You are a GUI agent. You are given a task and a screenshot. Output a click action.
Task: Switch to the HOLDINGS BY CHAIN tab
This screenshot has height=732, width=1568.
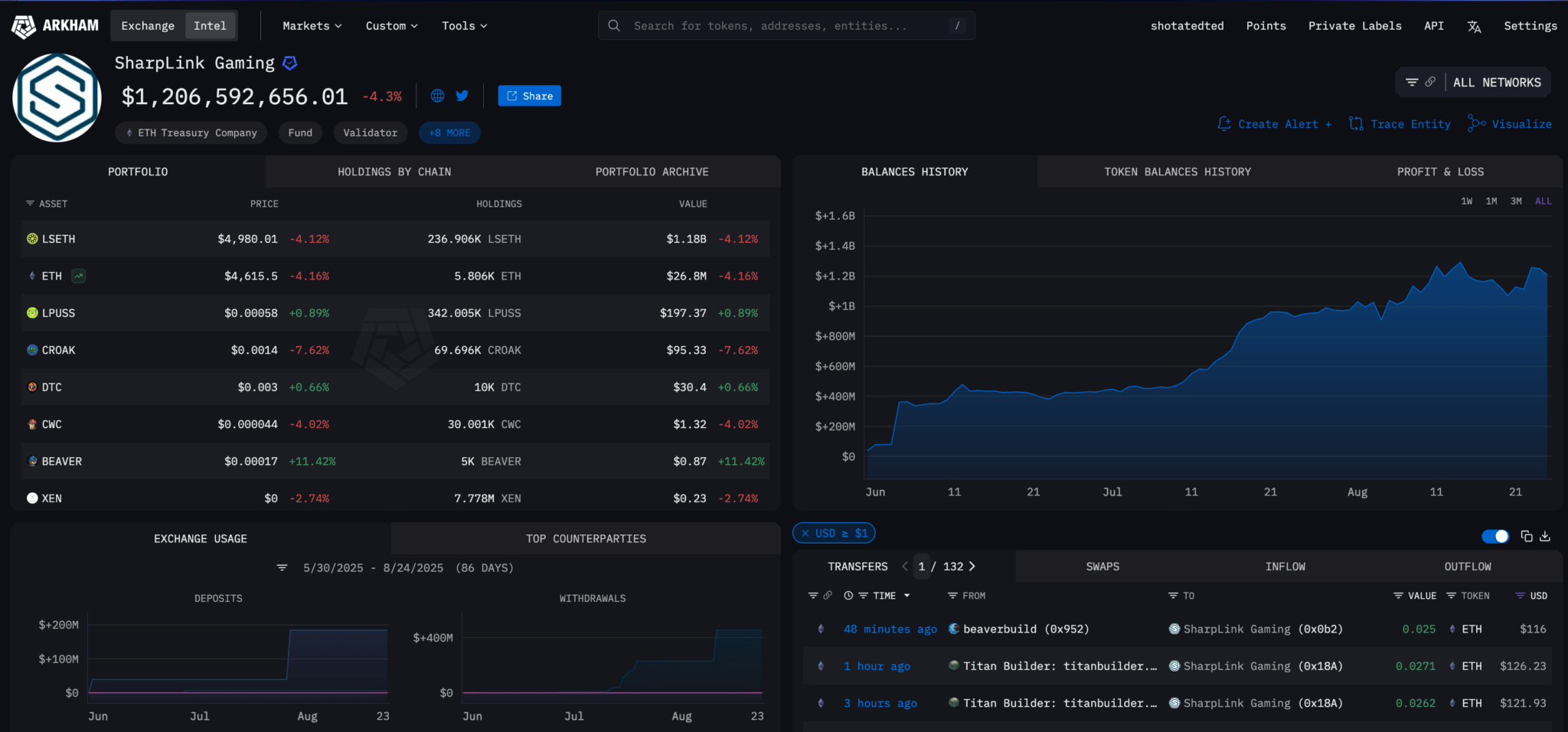(x=394, y=172)
